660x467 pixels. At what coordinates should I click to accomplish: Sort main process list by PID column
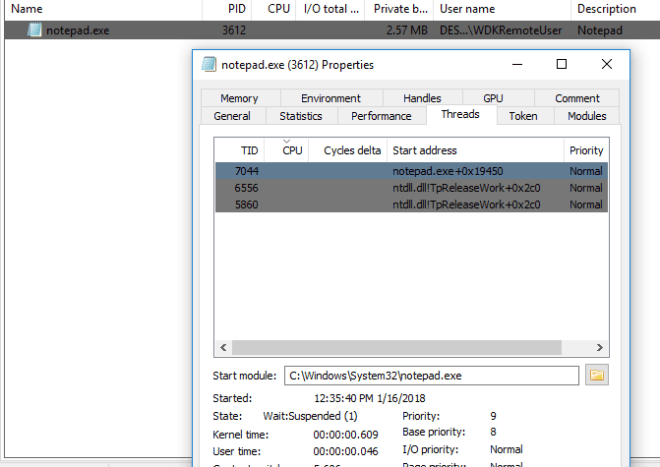click(227, 9)
